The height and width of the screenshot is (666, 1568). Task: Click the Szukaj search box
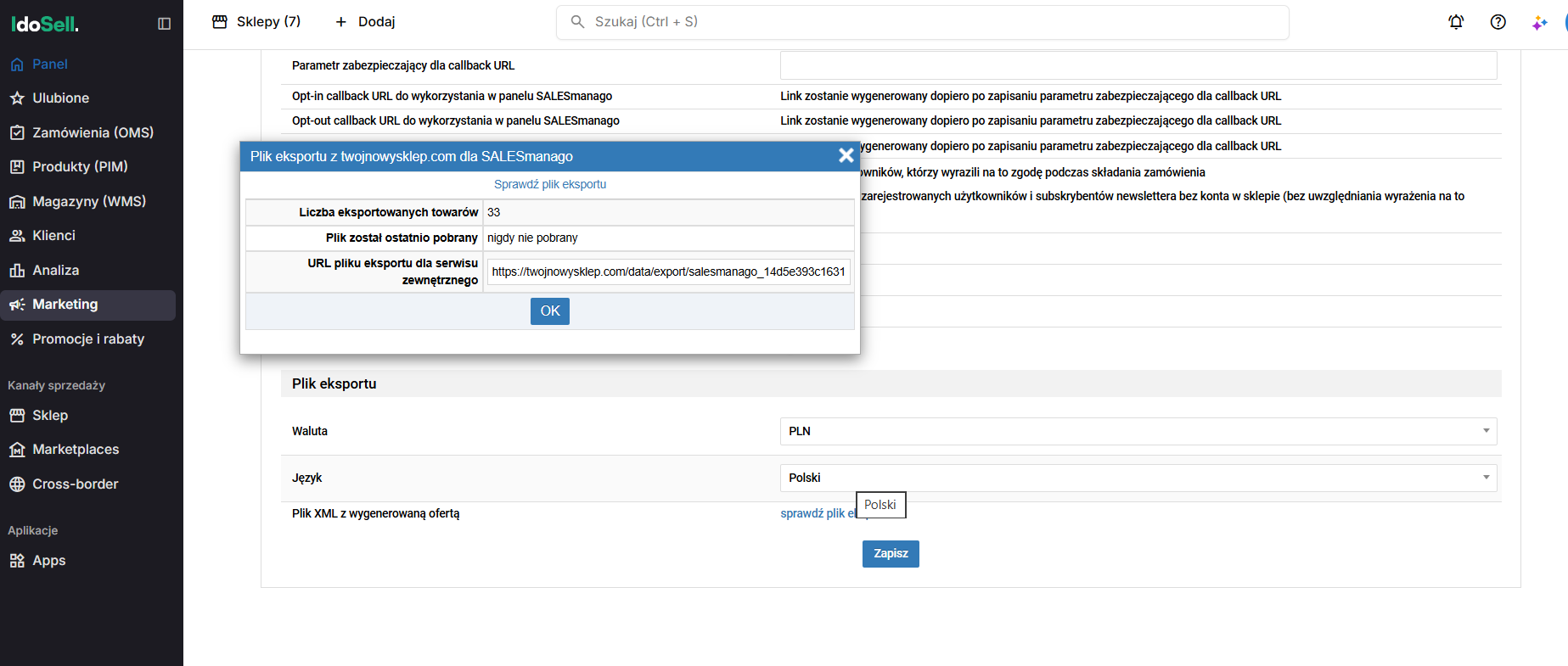(x=934, y=22)
